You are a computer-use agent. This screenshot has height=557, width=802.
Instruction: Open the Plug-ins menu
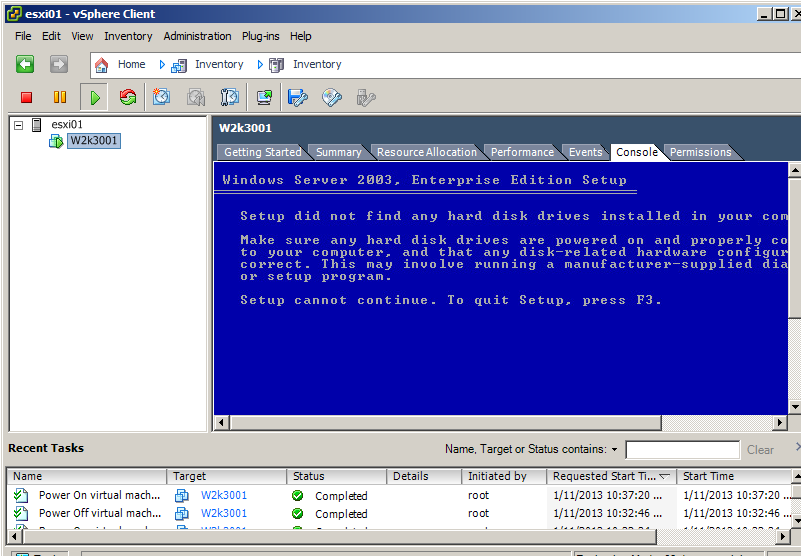pyautogui.click(x=261, y=36)
